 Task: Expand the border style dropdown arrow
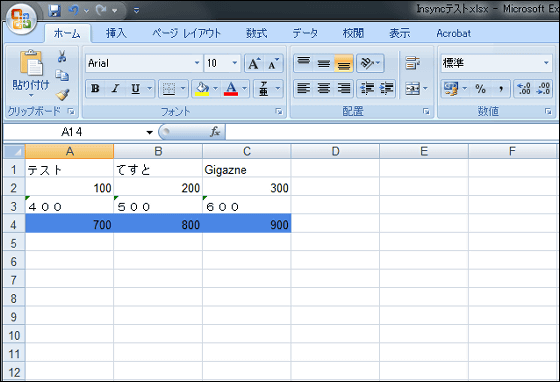click(183, 89)
